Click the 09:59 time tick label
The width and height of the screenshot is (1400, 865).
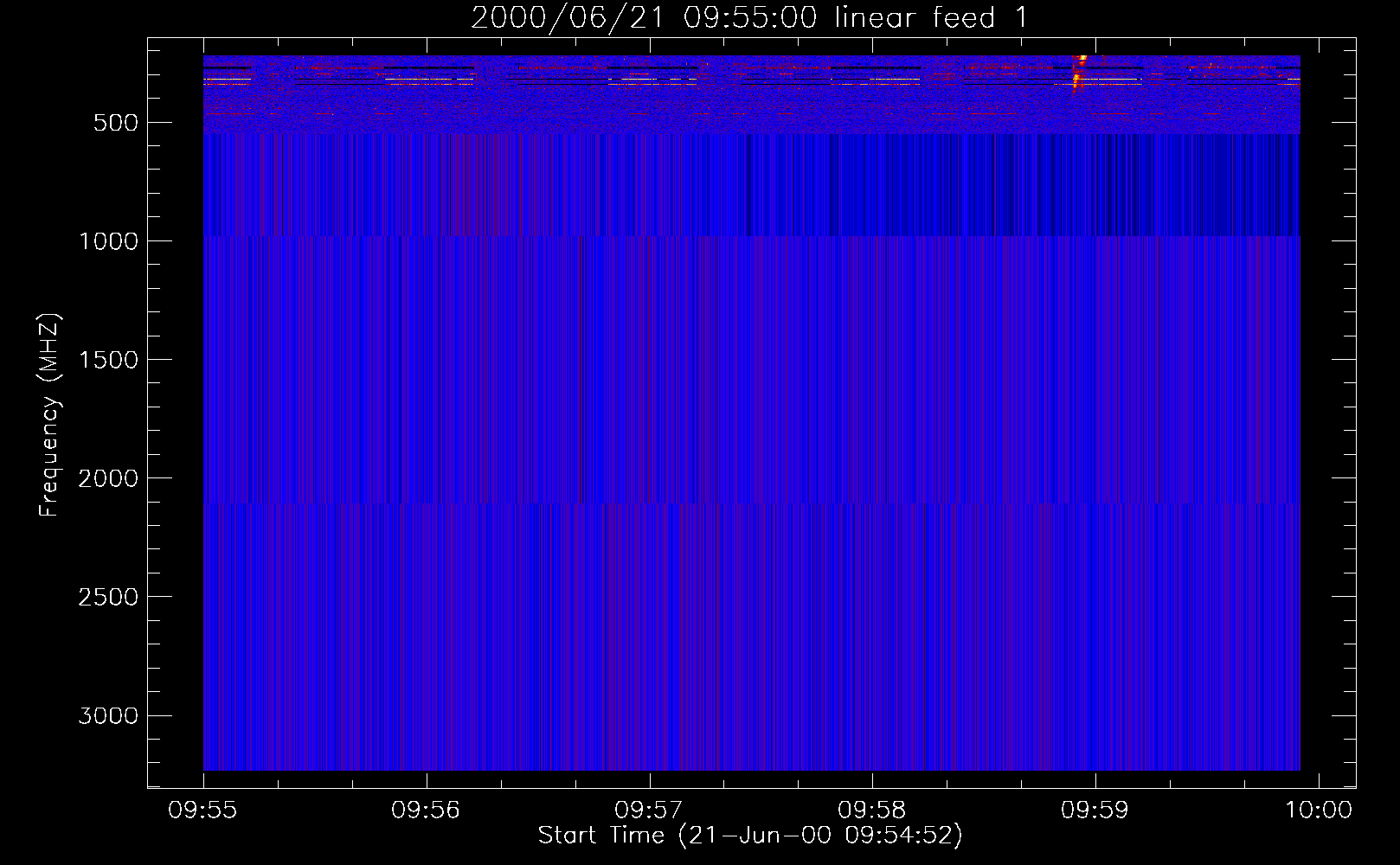1095,810
